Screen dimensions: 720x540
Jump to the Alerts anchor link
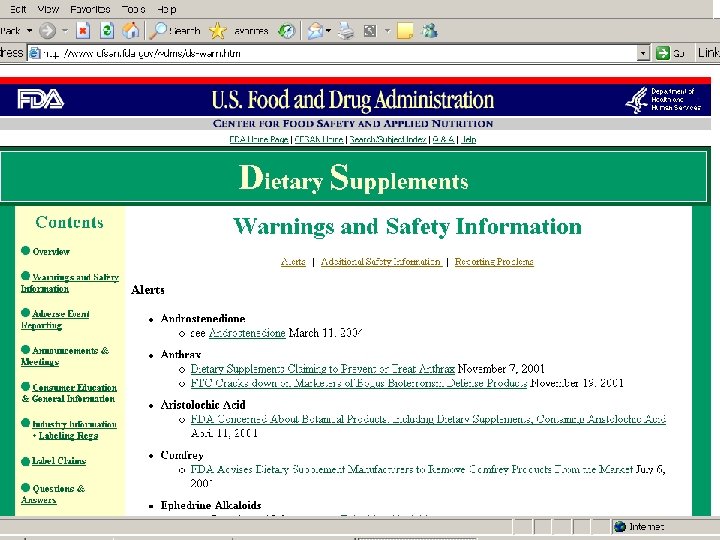(293, 262)
